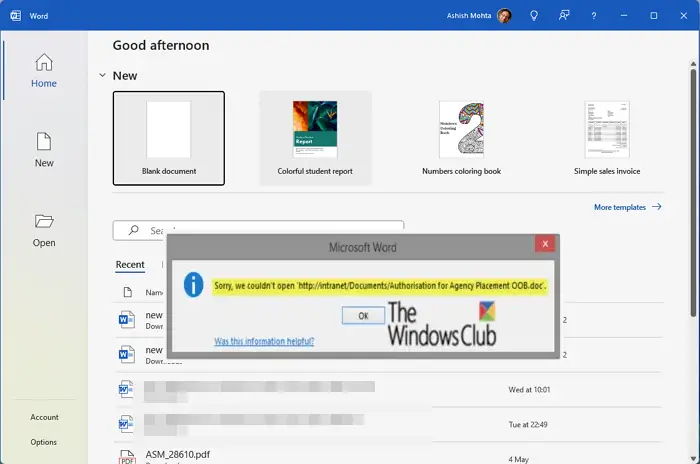
Task: Click the Word icon of the Tue at 22:49 document
Action: click(126, 424)
